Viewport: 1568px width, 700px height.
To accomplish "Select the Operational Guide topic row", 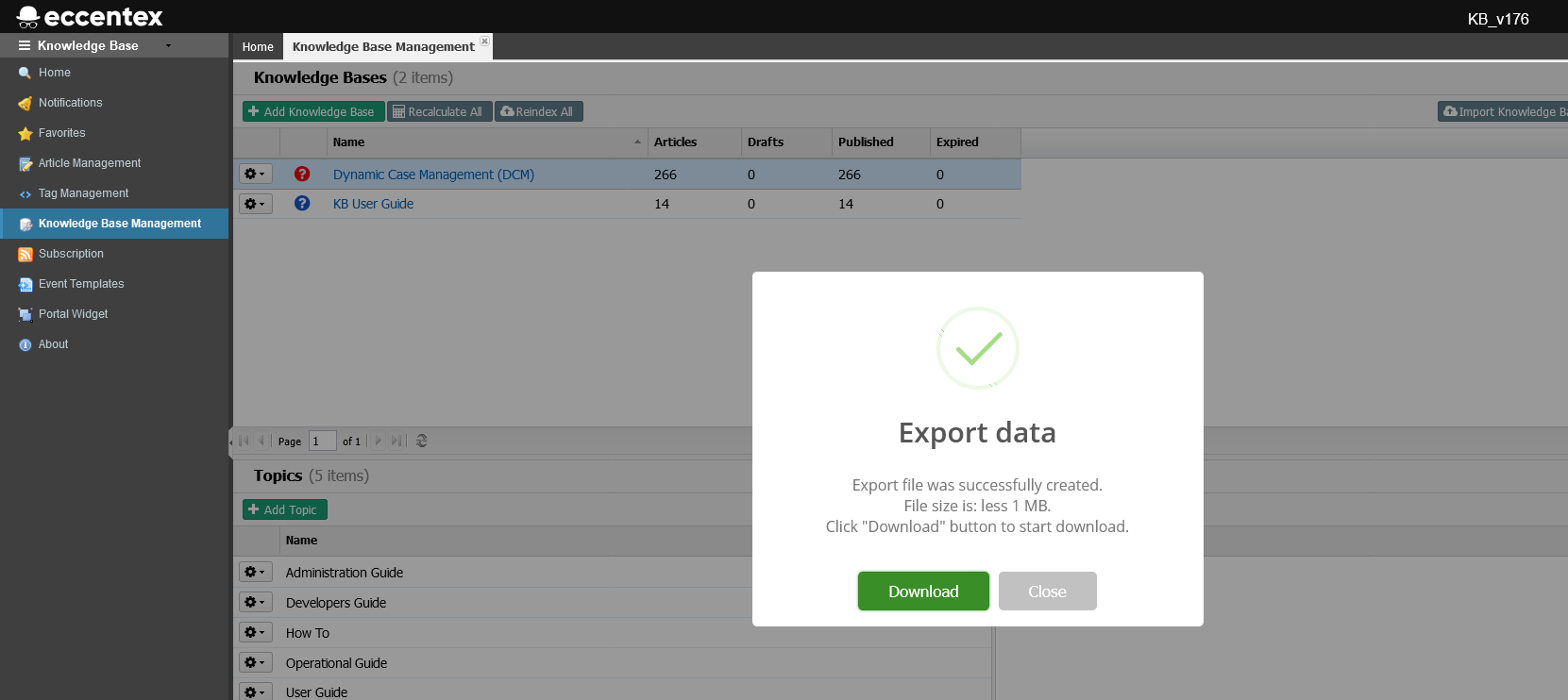I will (613, 663).
